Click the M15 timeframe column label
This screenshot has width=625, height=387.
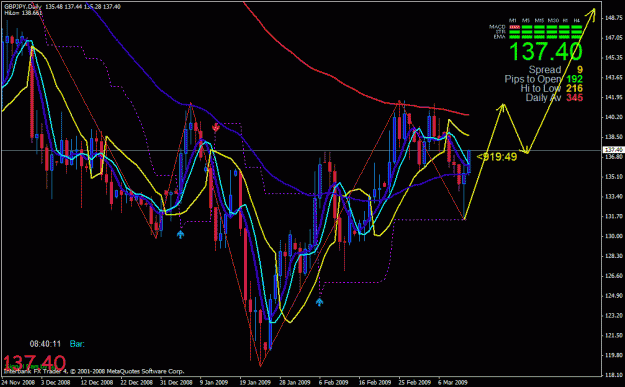[x=539, y=20]
